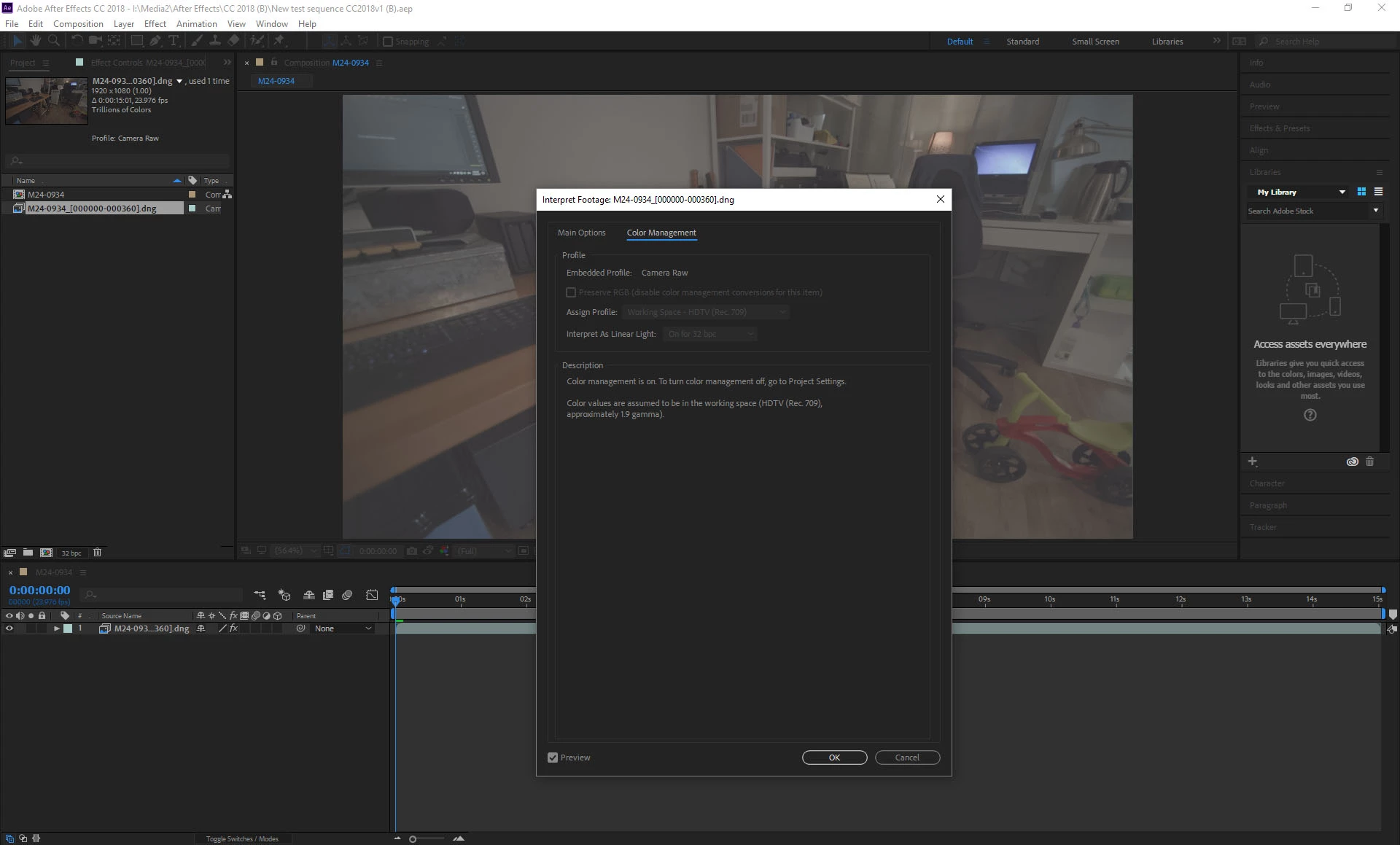Open the Composition menu
The image size is (1400, 845).
pyautogui.click(x=78, y=23)
